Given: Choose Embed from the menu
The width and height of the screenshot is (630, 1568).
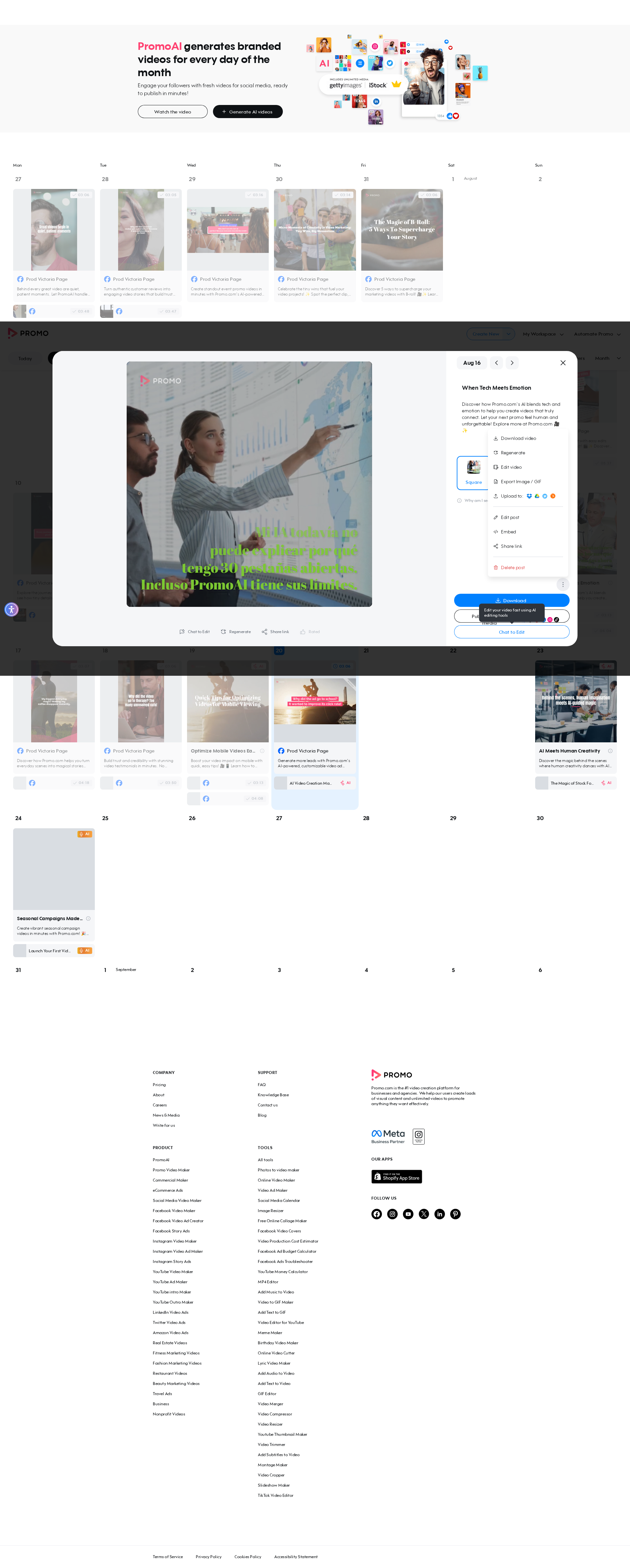Looking at the screenshot, I should (x=505, y=532).
